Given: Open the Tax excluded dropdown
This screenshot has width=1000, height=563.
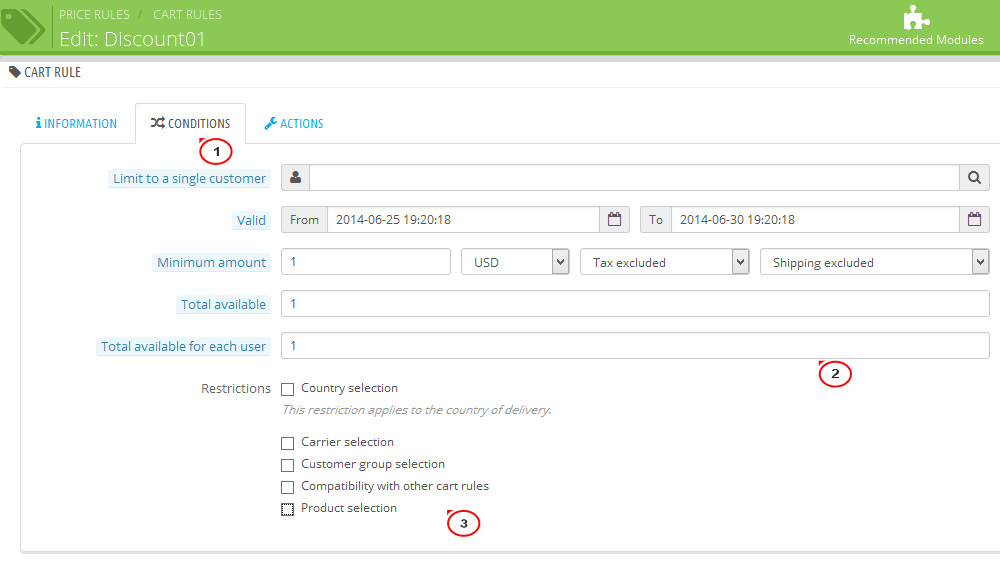Looking at the screenshot, I should click(664, 262).
